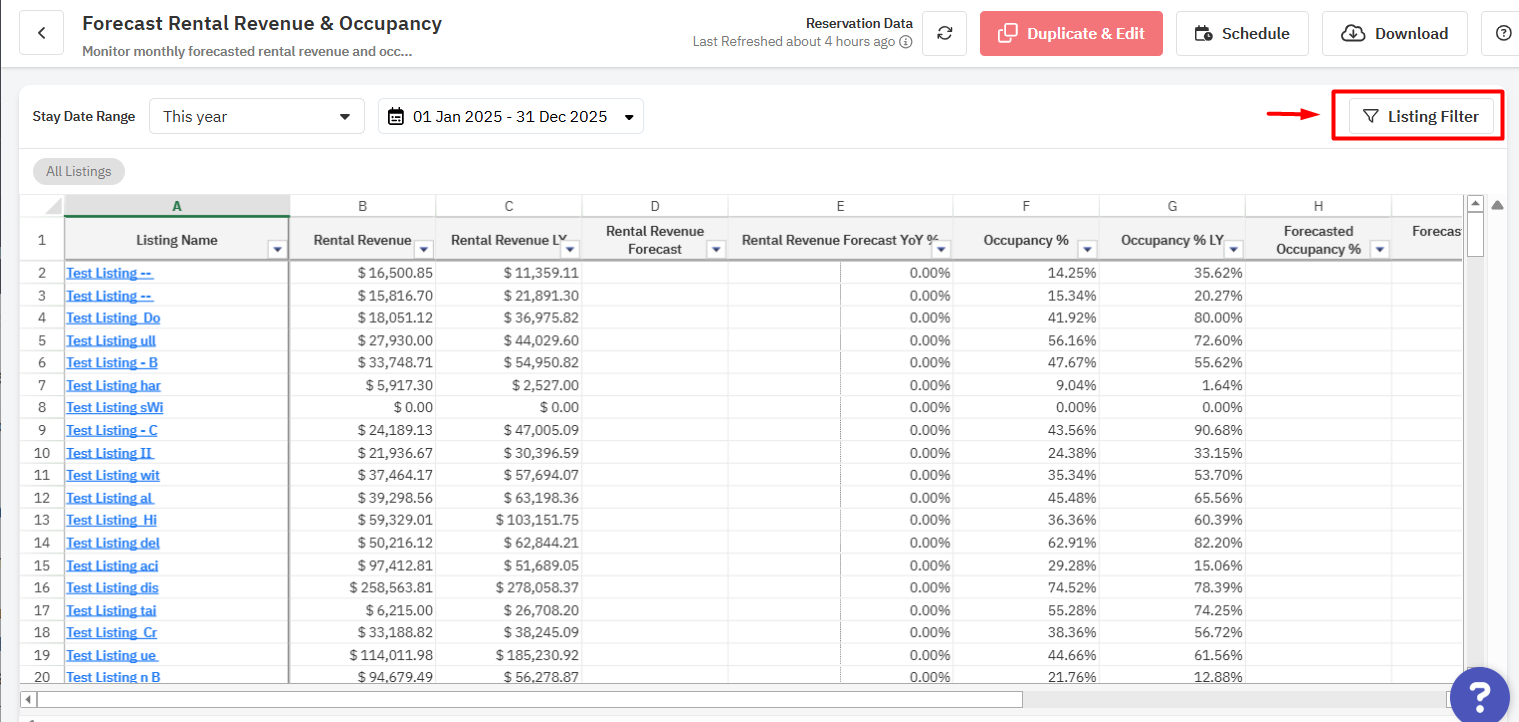Viewport: 1519px width, 722px height.
Task: Refresh the reservation data
Action: pos(944,34)
